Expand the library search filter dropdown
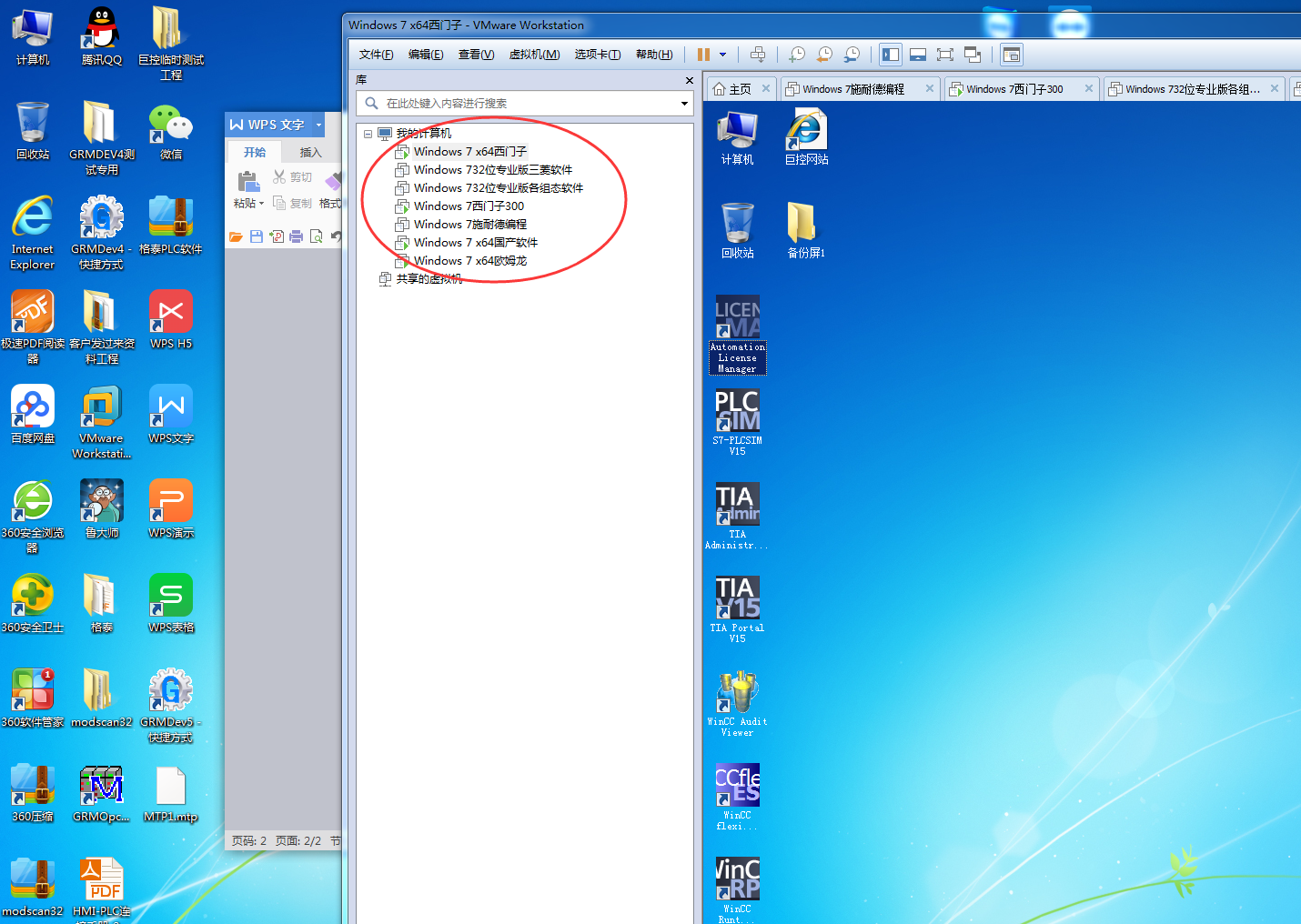Screen dimensions: 1301x924 [684, 104]
